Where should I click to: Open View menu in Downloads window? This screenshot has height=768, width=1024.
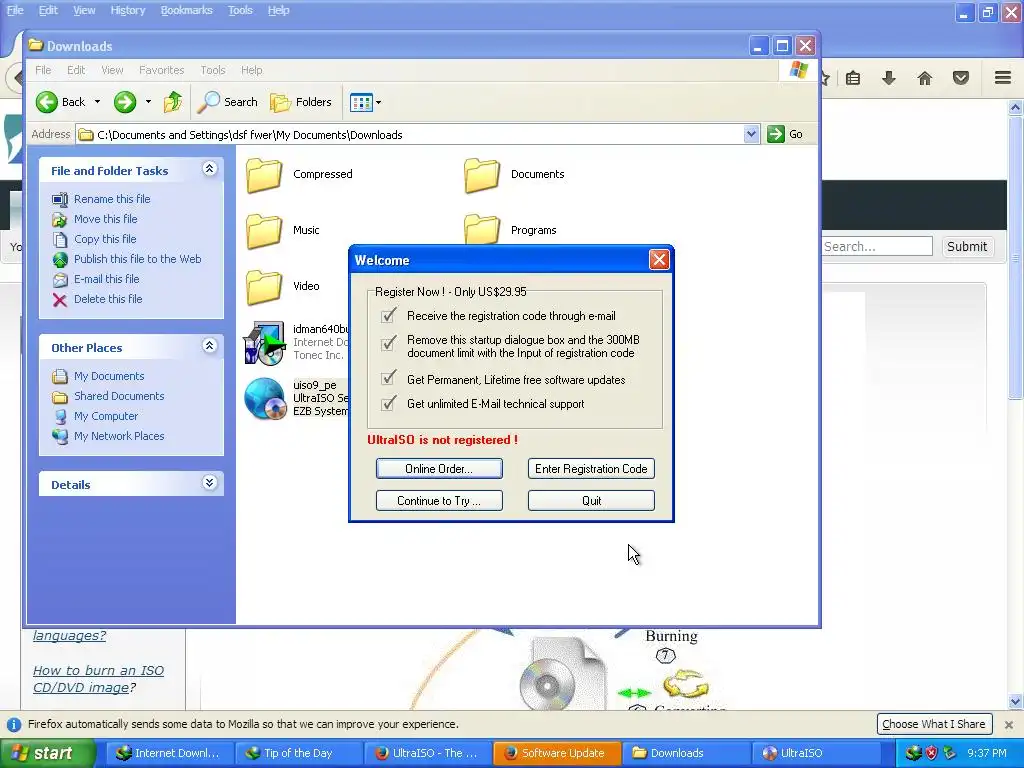pos(112,70)
